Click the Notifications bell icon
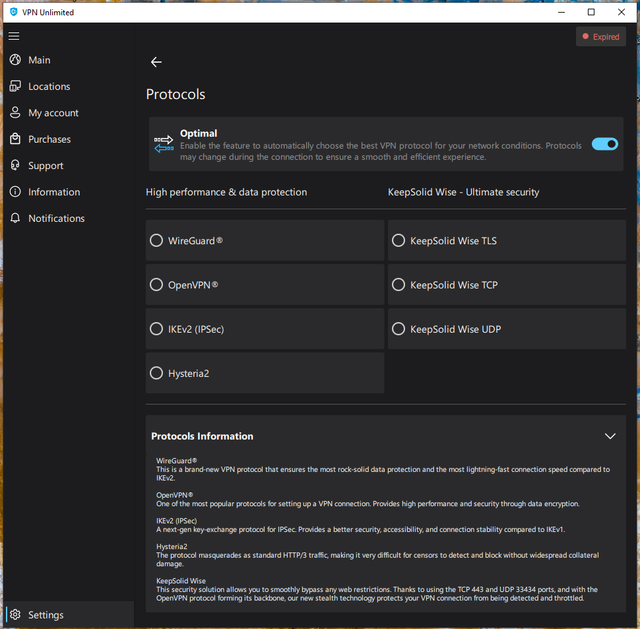The image size is (640, 629). (x=15, y=218)
